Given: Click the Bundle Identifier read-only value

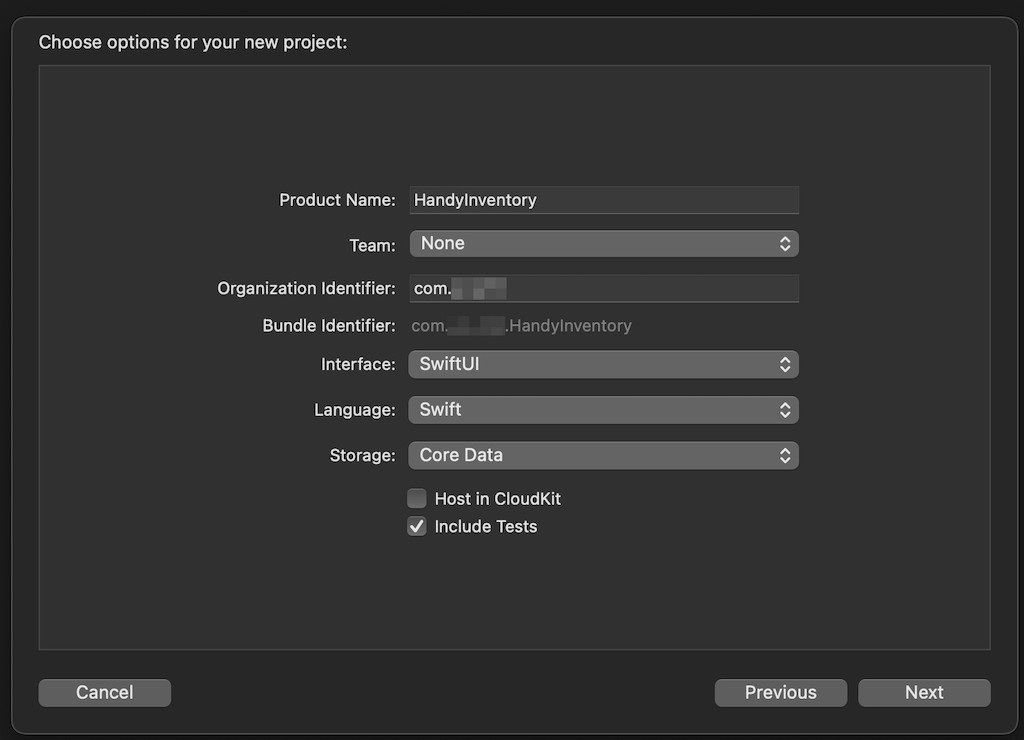Looking at the screenshot, I should [521, 326].
